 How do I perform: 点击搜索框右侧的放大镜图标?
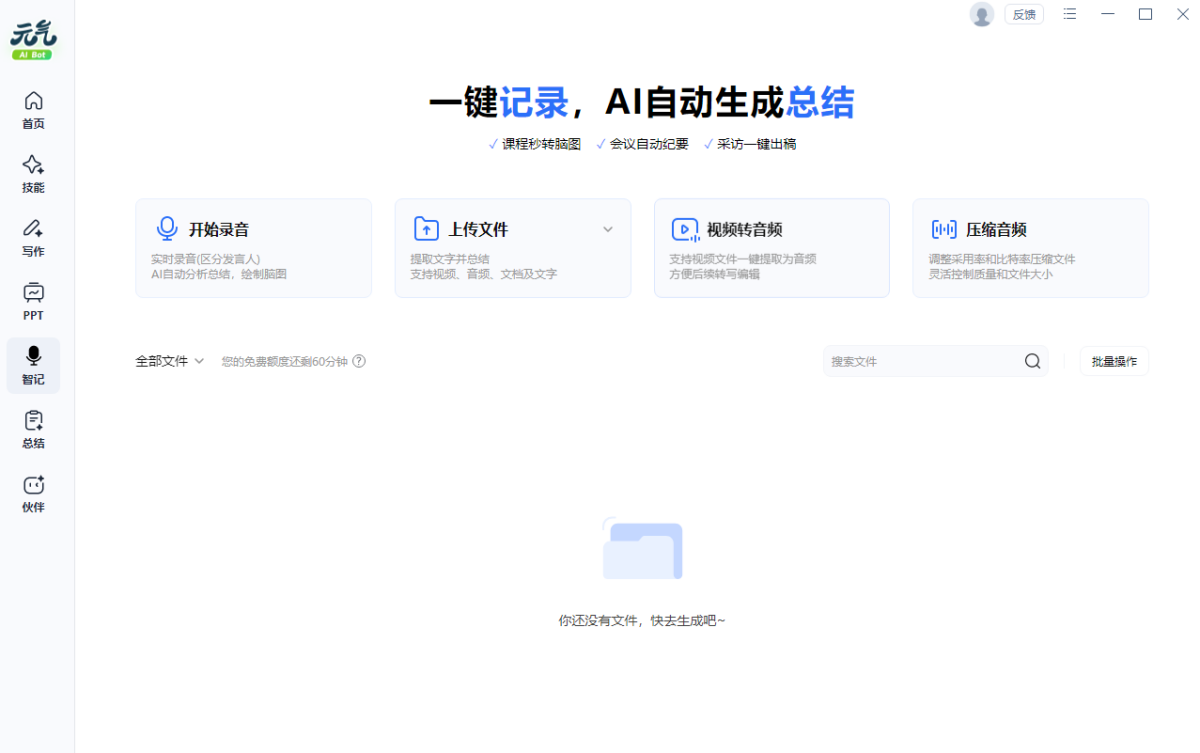coord(1032,361)
